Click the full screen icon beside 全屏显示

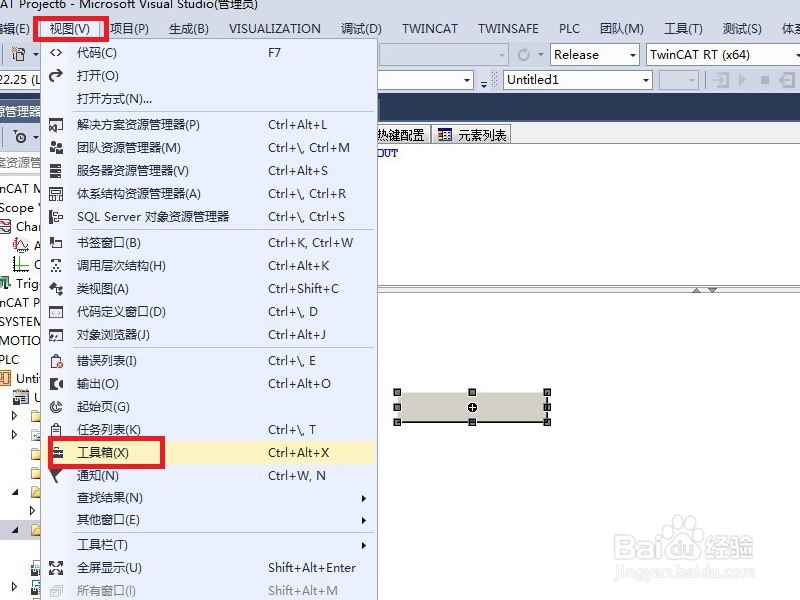click(56, 568)
